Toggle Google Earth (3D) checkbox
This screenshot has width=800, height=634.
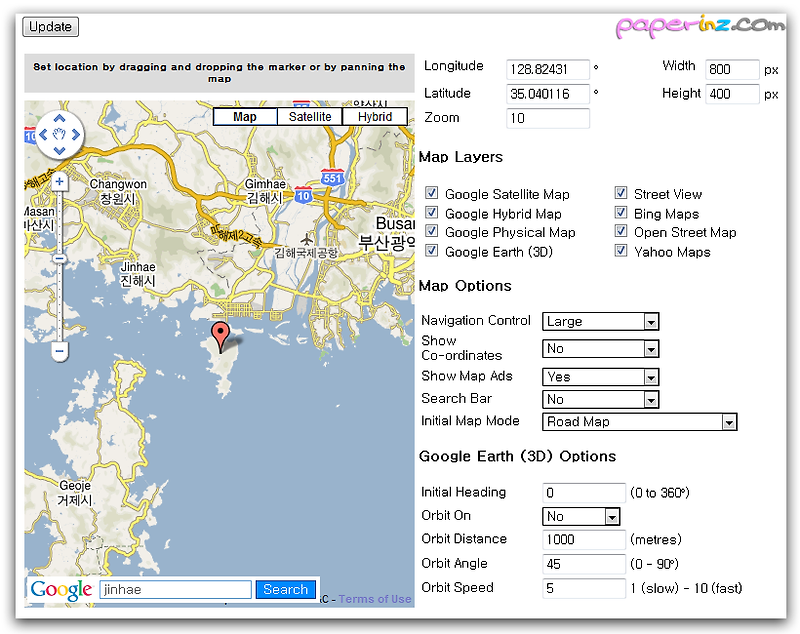tap(432, 250)
